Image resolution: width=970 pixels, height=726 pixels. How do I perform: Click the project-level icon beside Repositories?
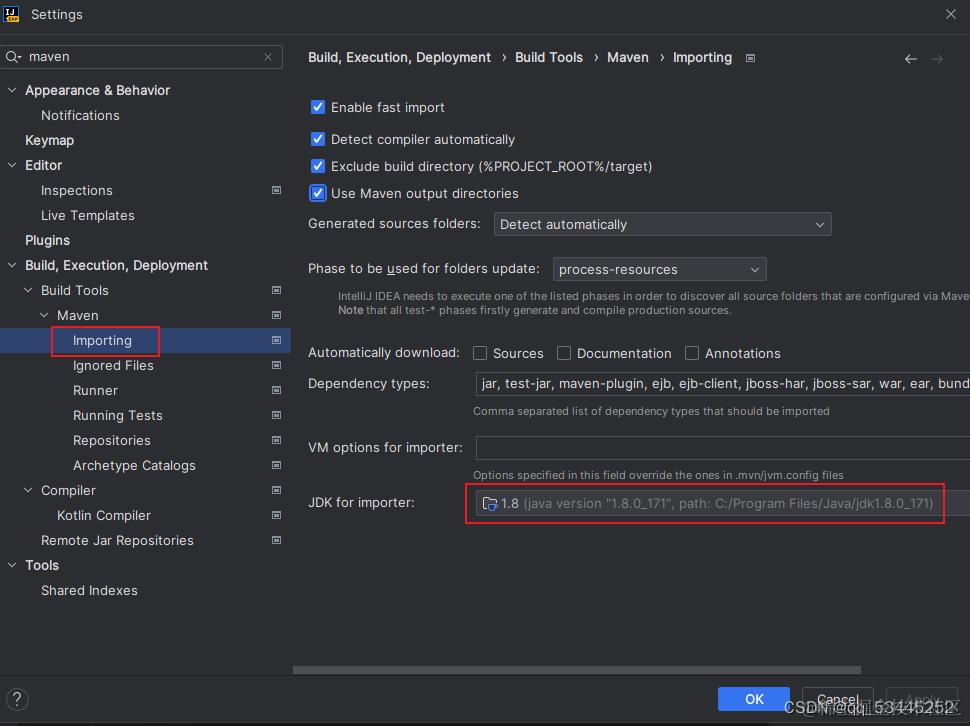pyautogui.click(x=277, y=440)
